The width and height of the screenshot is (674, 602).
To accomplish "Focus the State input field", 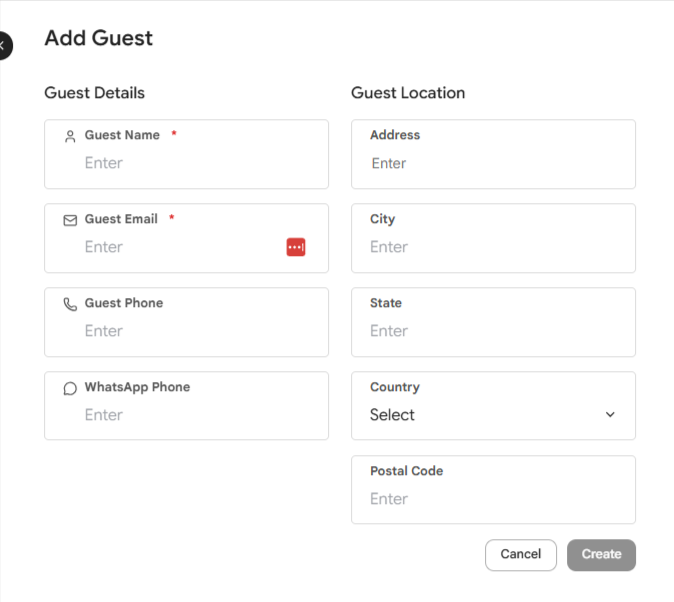I will pyautogui.click(x=493, y=322).
